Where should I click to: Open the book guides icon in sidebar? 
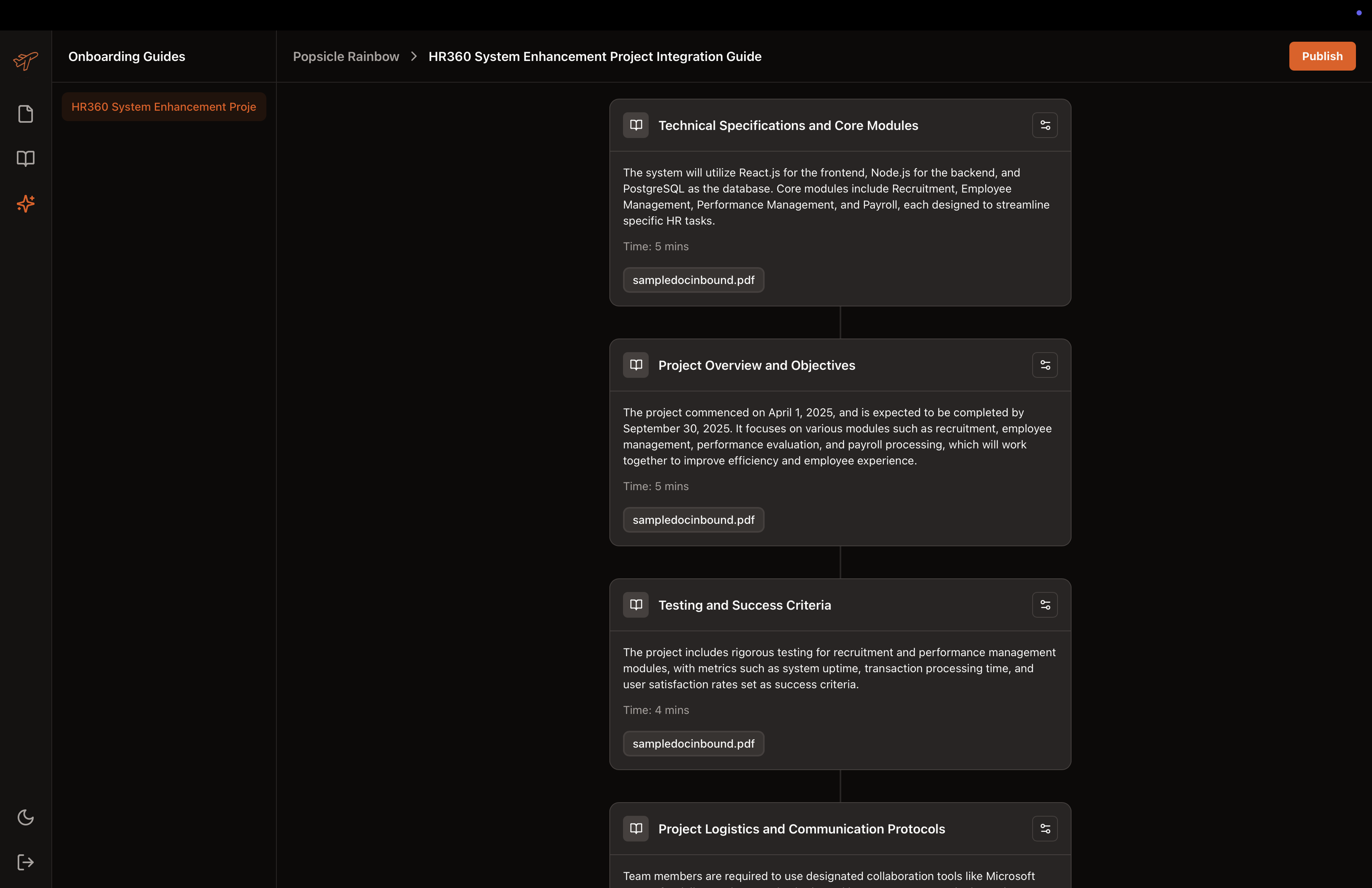(25, 158)
